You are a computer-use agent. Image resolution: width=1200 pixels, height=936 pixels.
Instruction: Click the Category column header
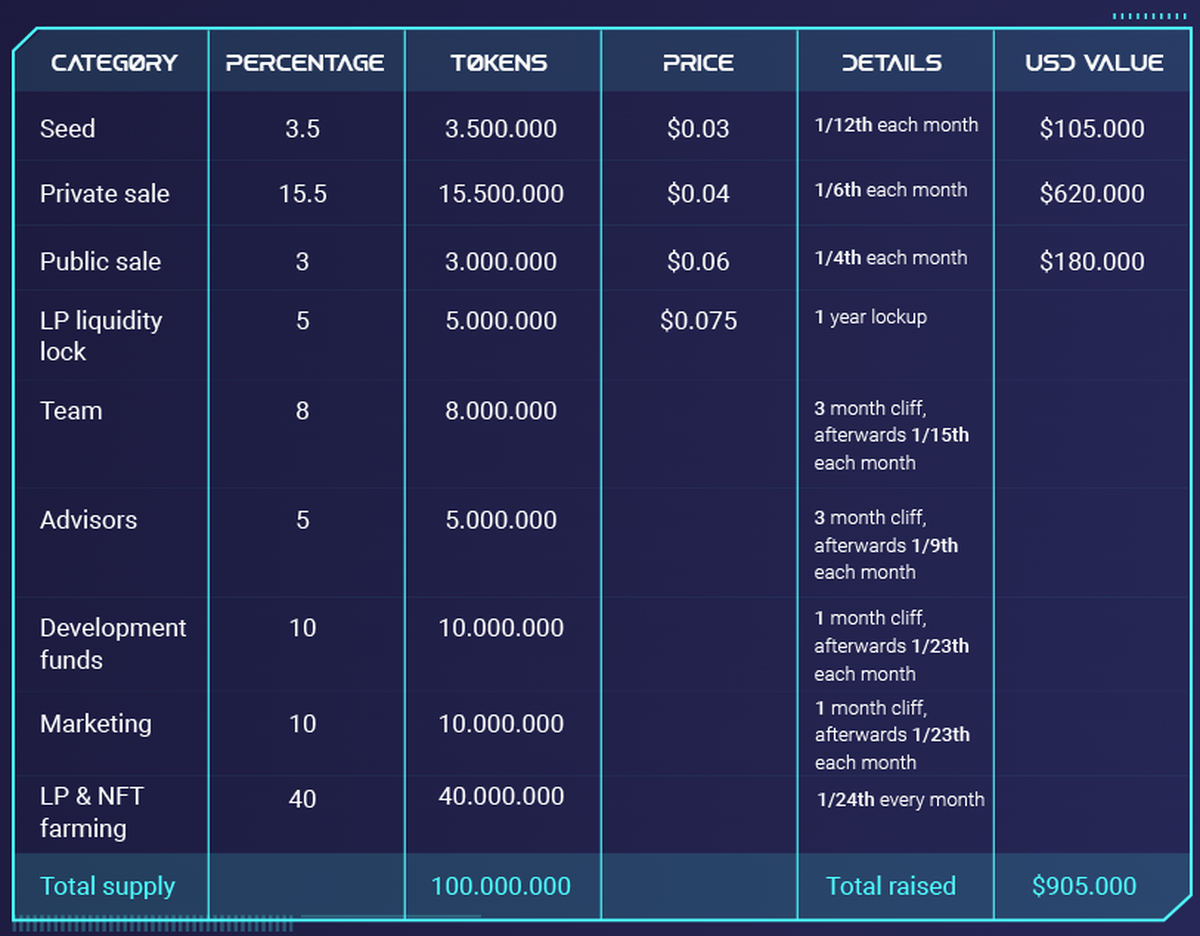tap(114, 63)
